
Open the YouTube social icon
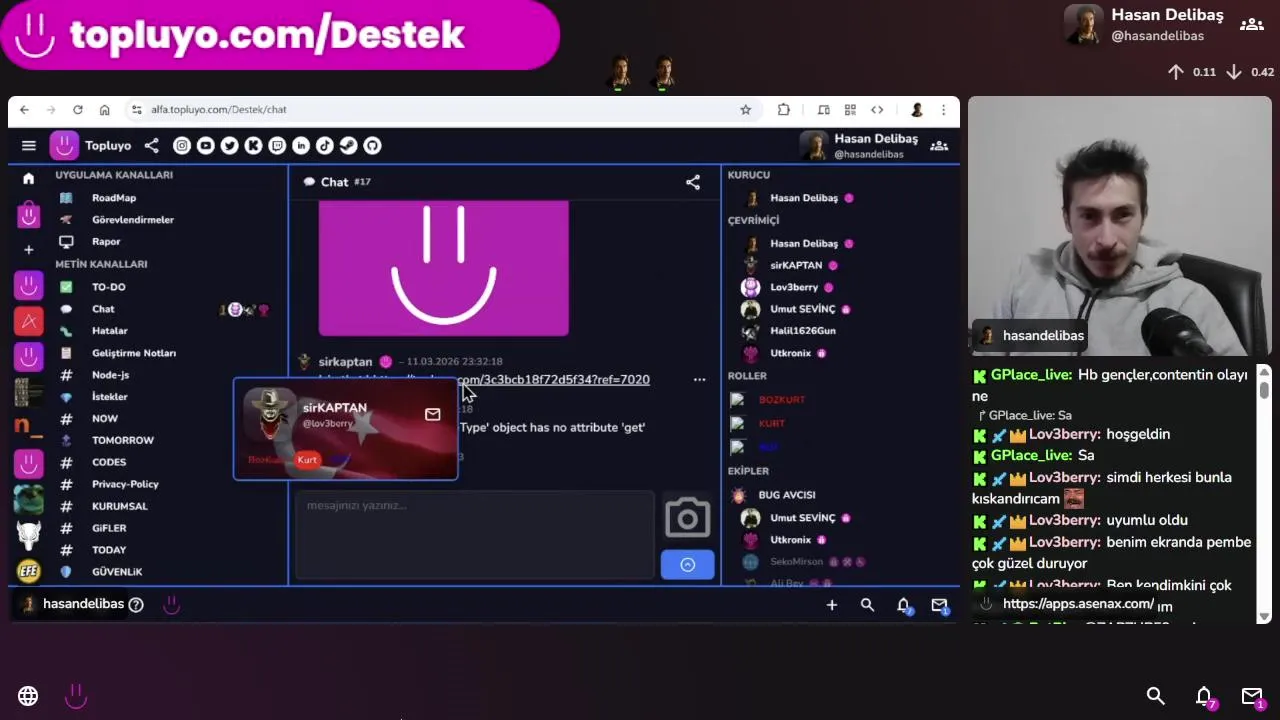(206, 146)
